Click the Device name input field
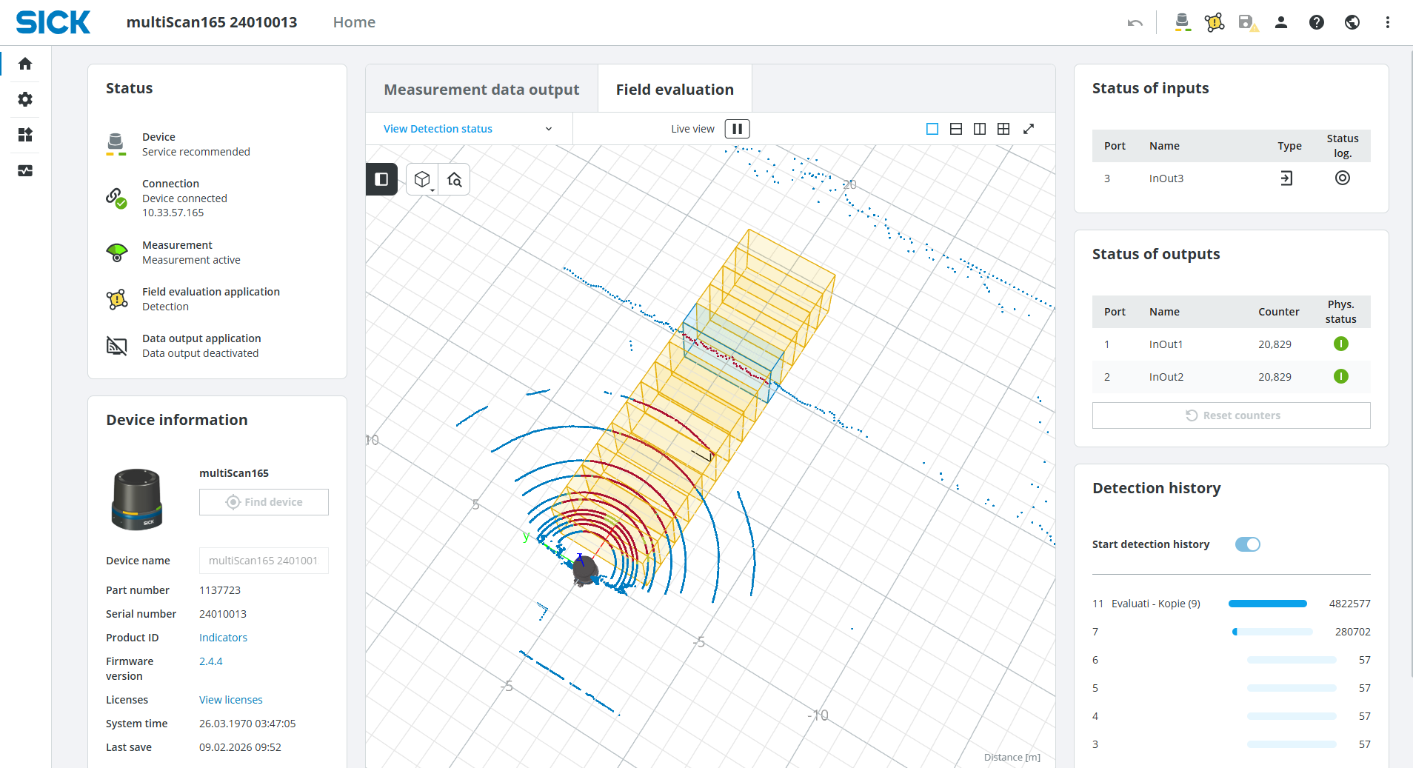The height and width of the screenshot is (768, 1413). 264,561
